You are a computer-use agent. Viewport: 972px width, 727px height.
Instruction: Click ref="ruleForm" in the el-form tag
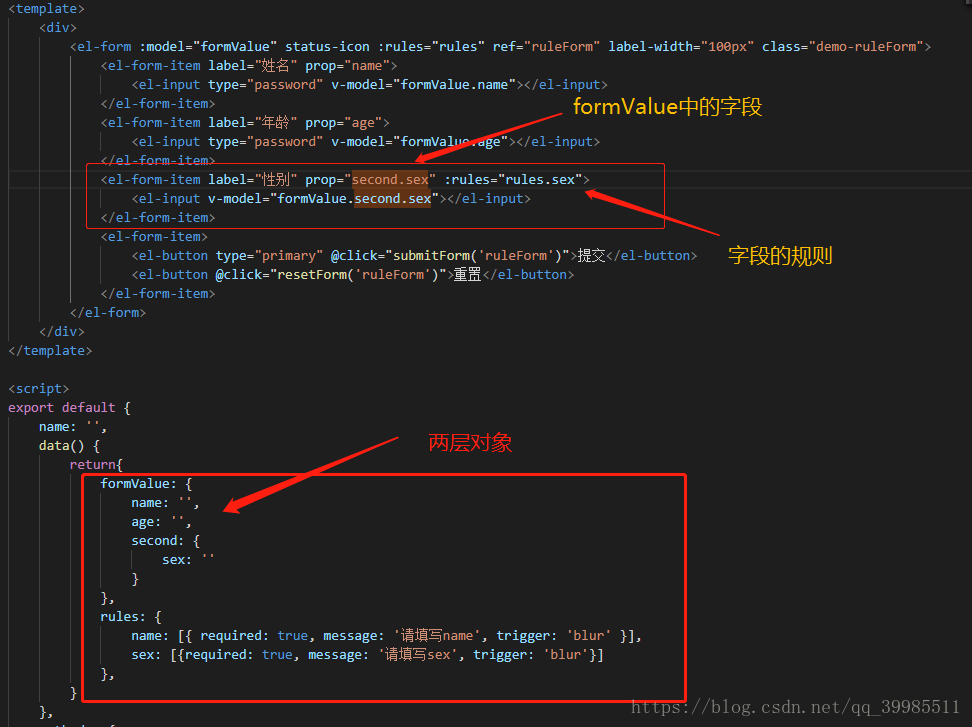pyautogui.click(x=547, y=46)
